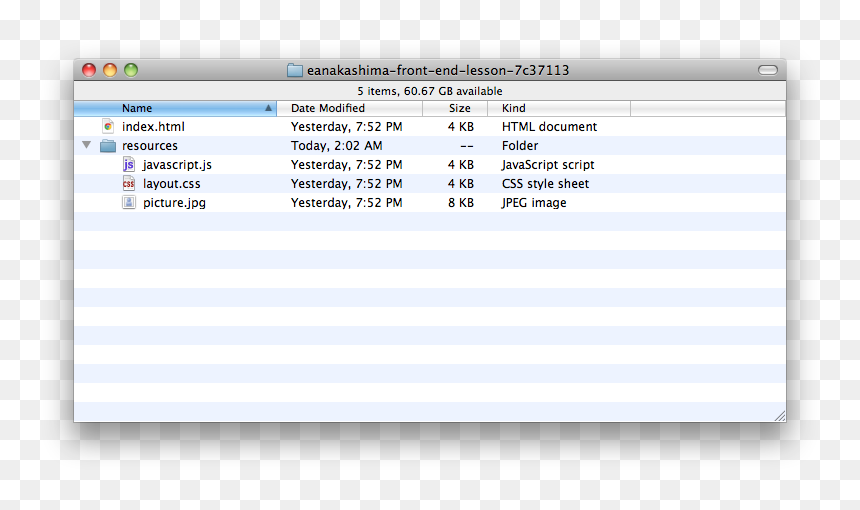Click the 4 KB size of layout.css
Screen dimensions: 860x510
click(461, 184)
